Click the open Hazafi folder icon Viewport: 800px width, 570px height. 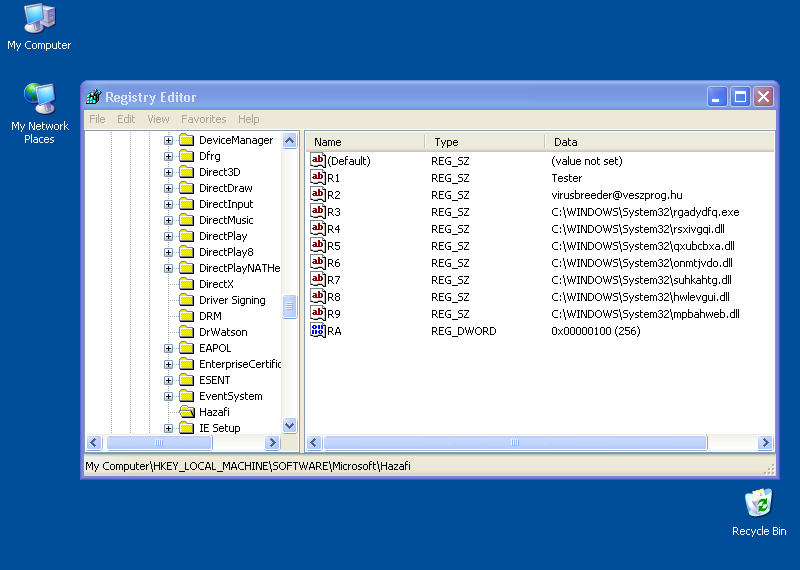coord(187,412)
